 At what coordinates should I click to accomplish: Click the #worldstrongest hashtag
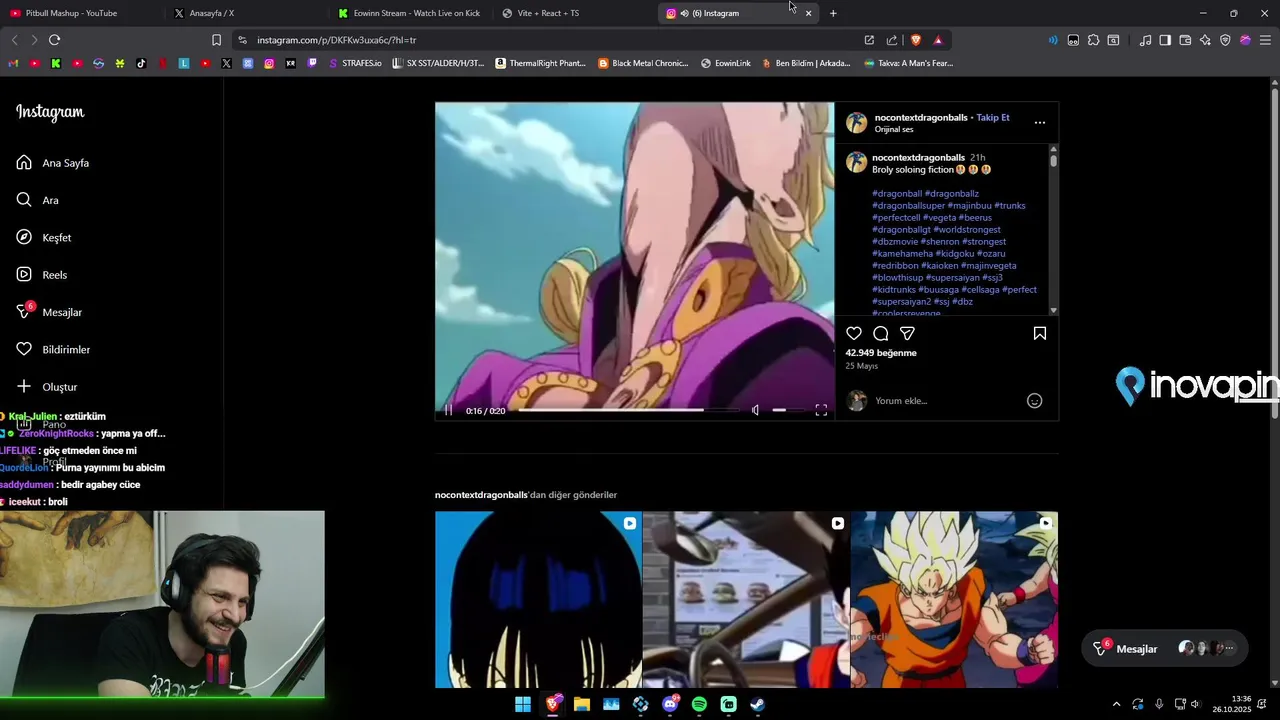(x=967, y=230)
